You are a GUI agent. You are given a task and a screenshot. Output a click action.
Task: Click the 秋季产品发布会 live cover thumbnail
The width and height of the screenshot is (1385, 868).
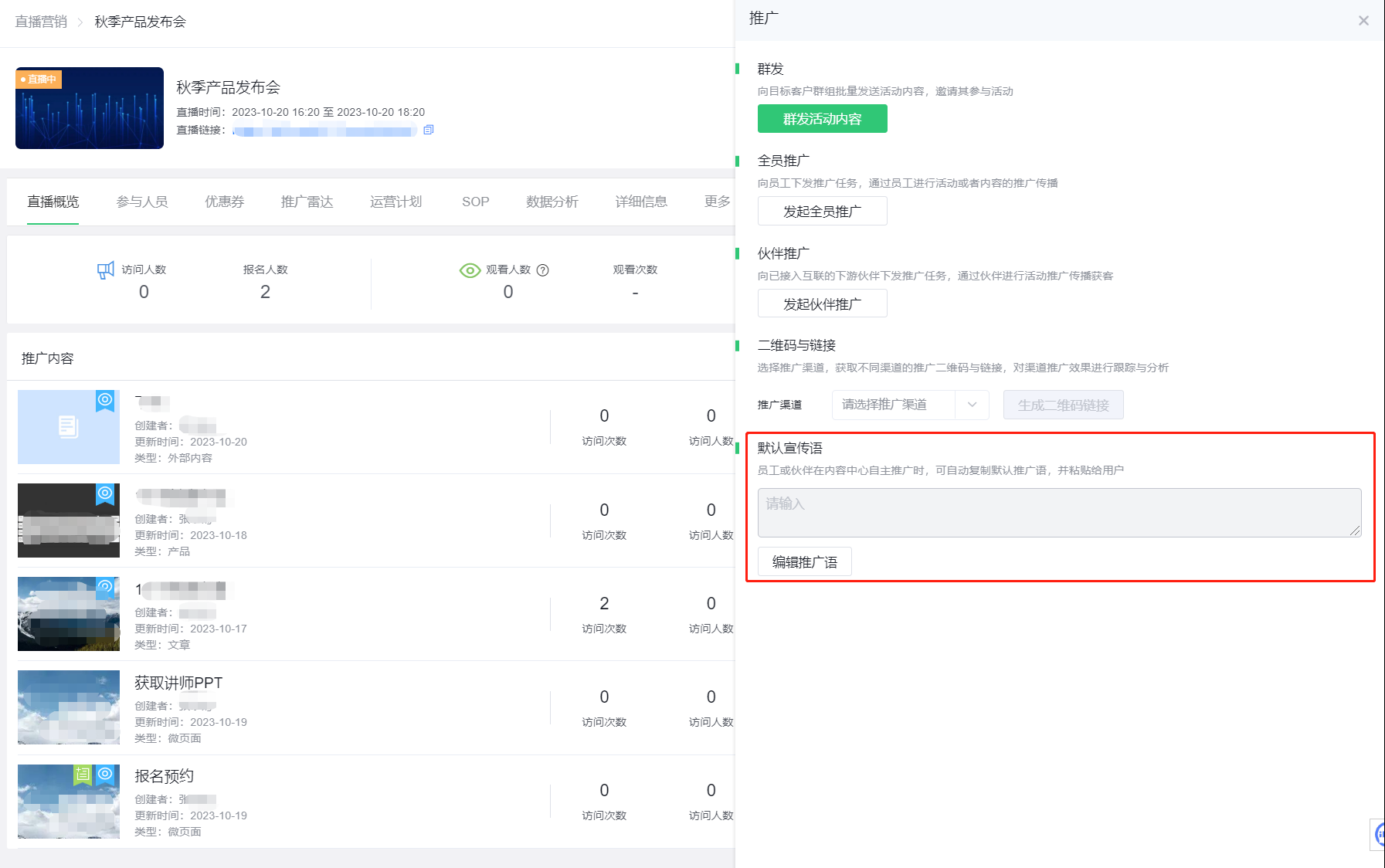(x=89, y=108)
